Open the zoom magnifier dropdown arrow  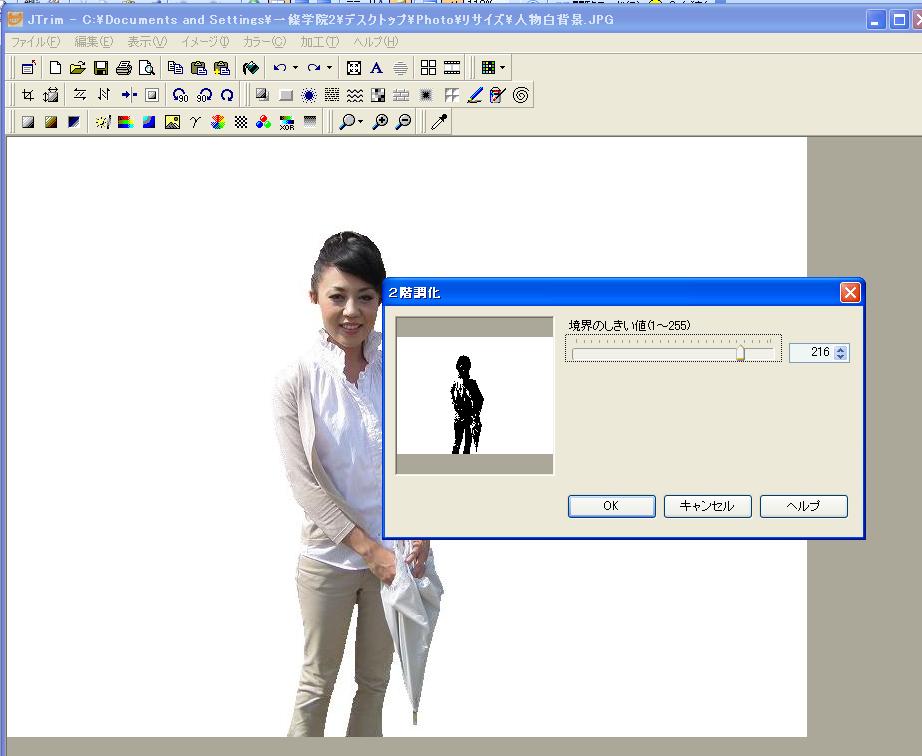(x=360, y=122)
